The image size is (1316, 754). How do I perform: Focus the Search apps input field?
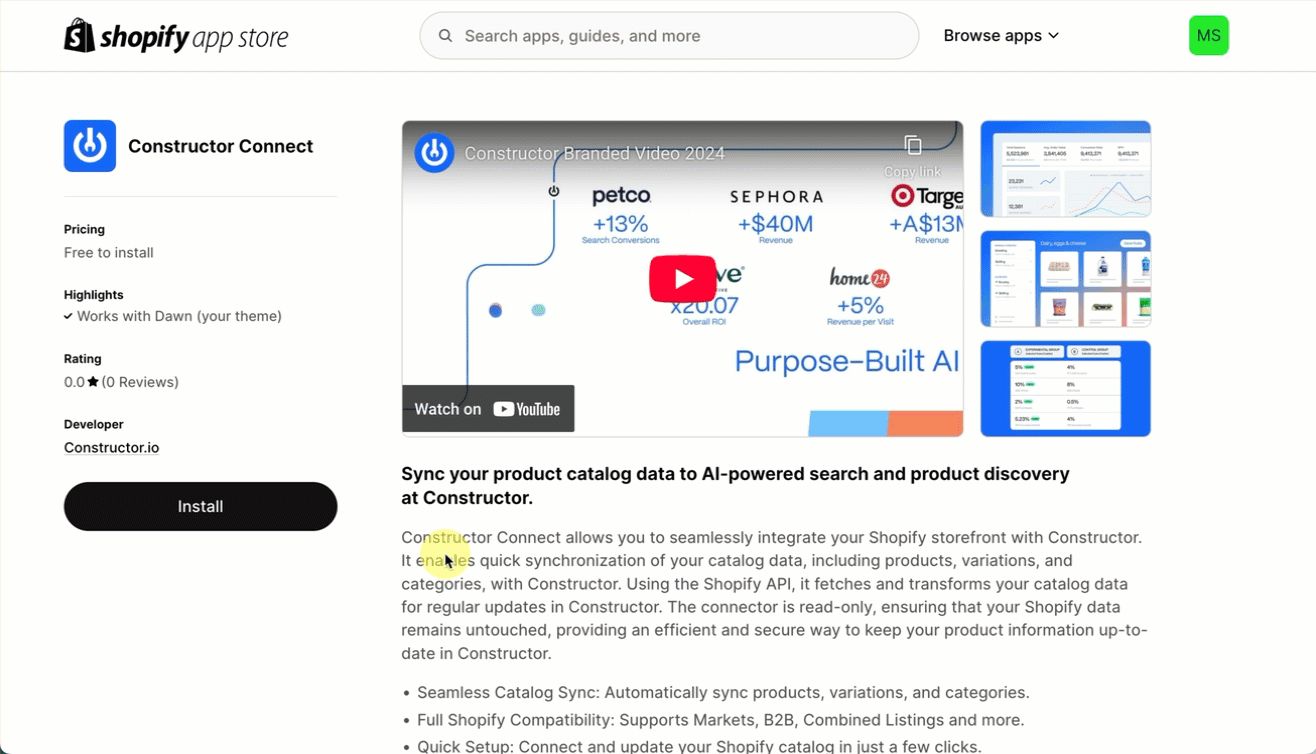click(x=669, y=36)
